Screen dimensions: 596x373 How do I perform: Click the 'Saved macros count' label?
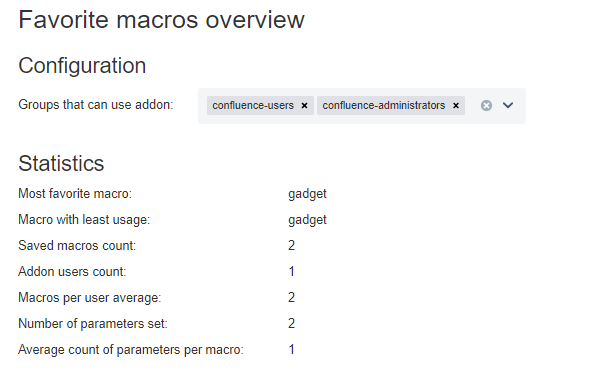point(77,246)
